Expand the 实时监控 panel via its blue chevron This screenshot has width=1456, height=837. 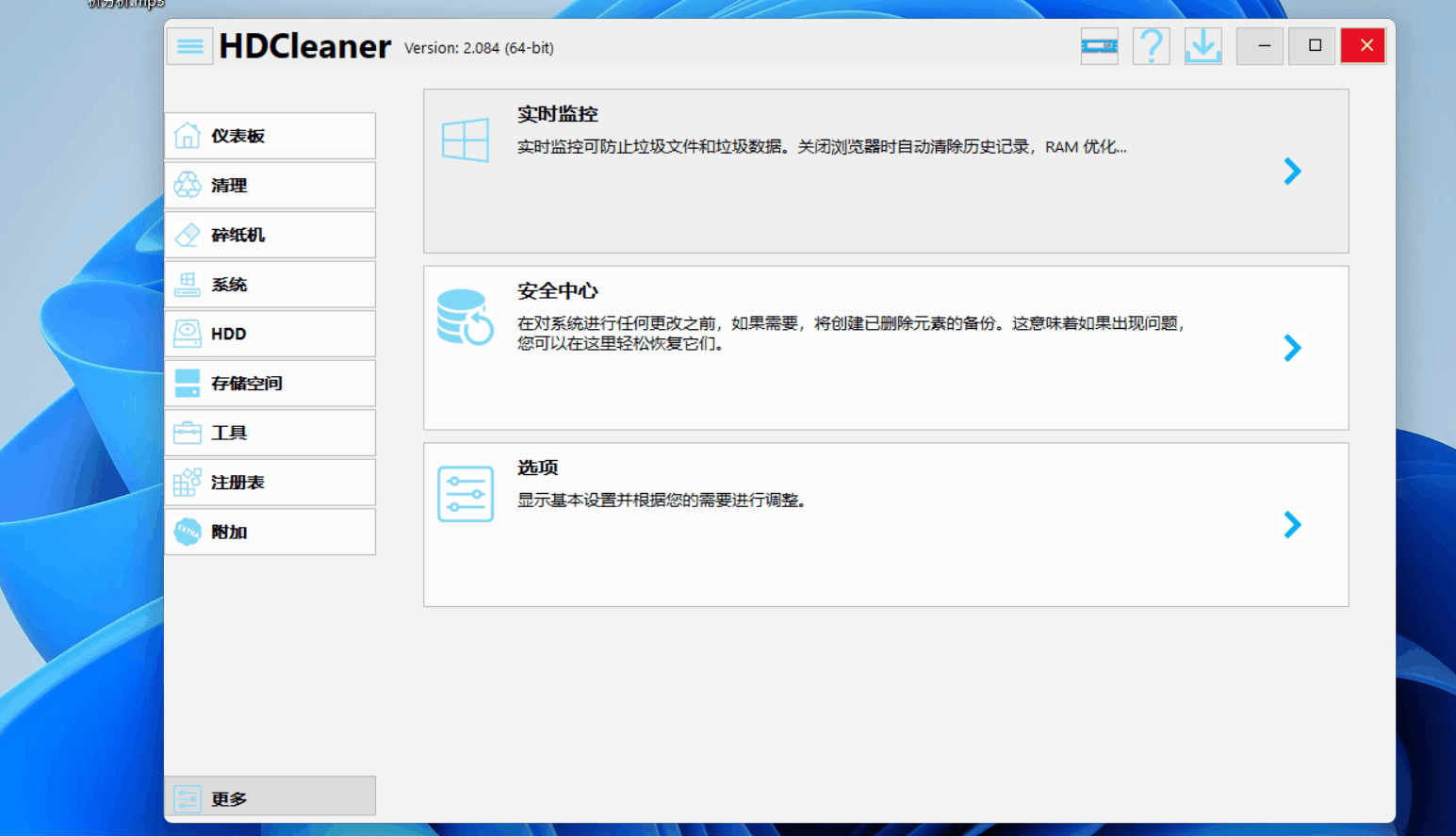[1292, 172]
